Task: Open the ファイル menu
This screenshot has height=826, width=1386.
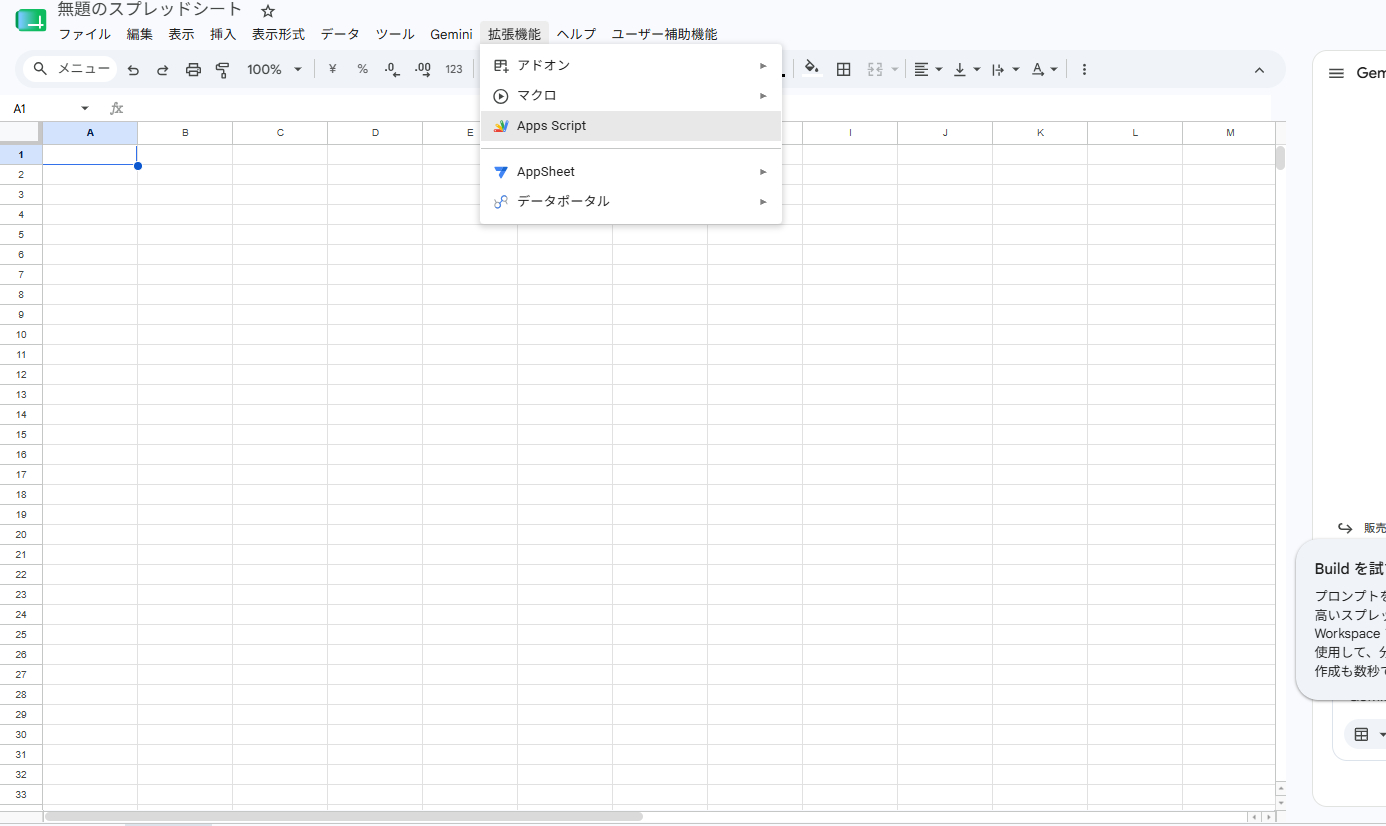Action: coord(84,34)
